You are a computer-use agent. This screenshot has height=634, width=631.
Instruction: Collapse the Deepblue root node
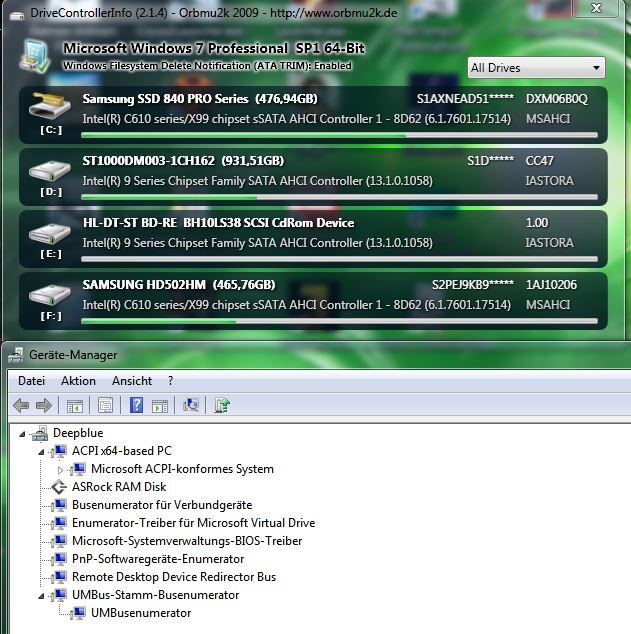pos(22,434)
